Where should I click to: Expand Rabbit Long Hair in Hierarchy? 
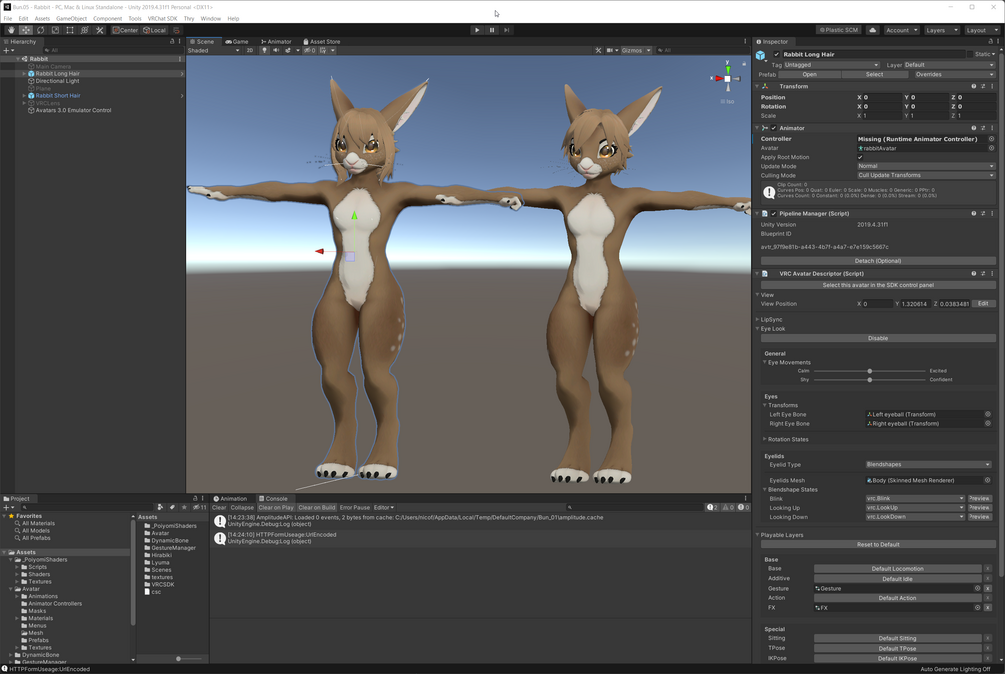click(x=24, y=74)
